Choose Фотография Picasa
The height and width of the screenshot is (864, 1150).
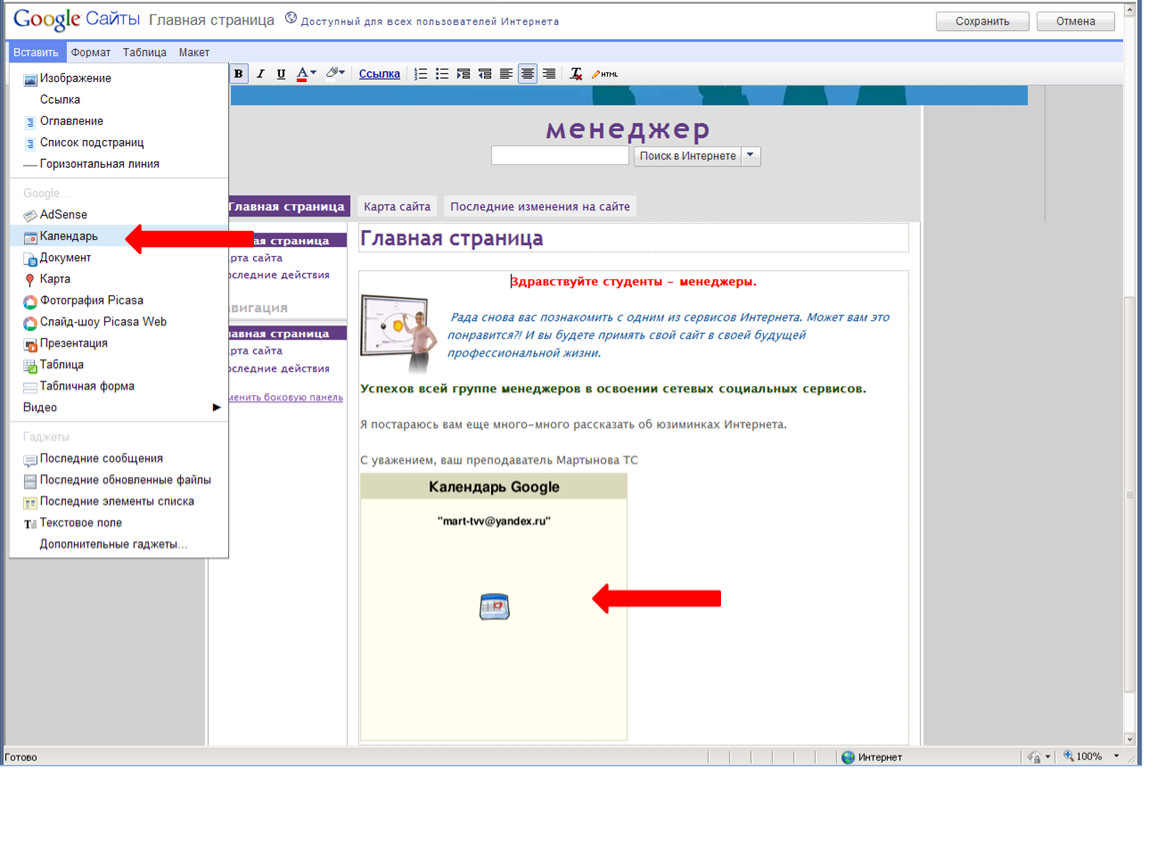pyautogui.click(x=119, y=301)
